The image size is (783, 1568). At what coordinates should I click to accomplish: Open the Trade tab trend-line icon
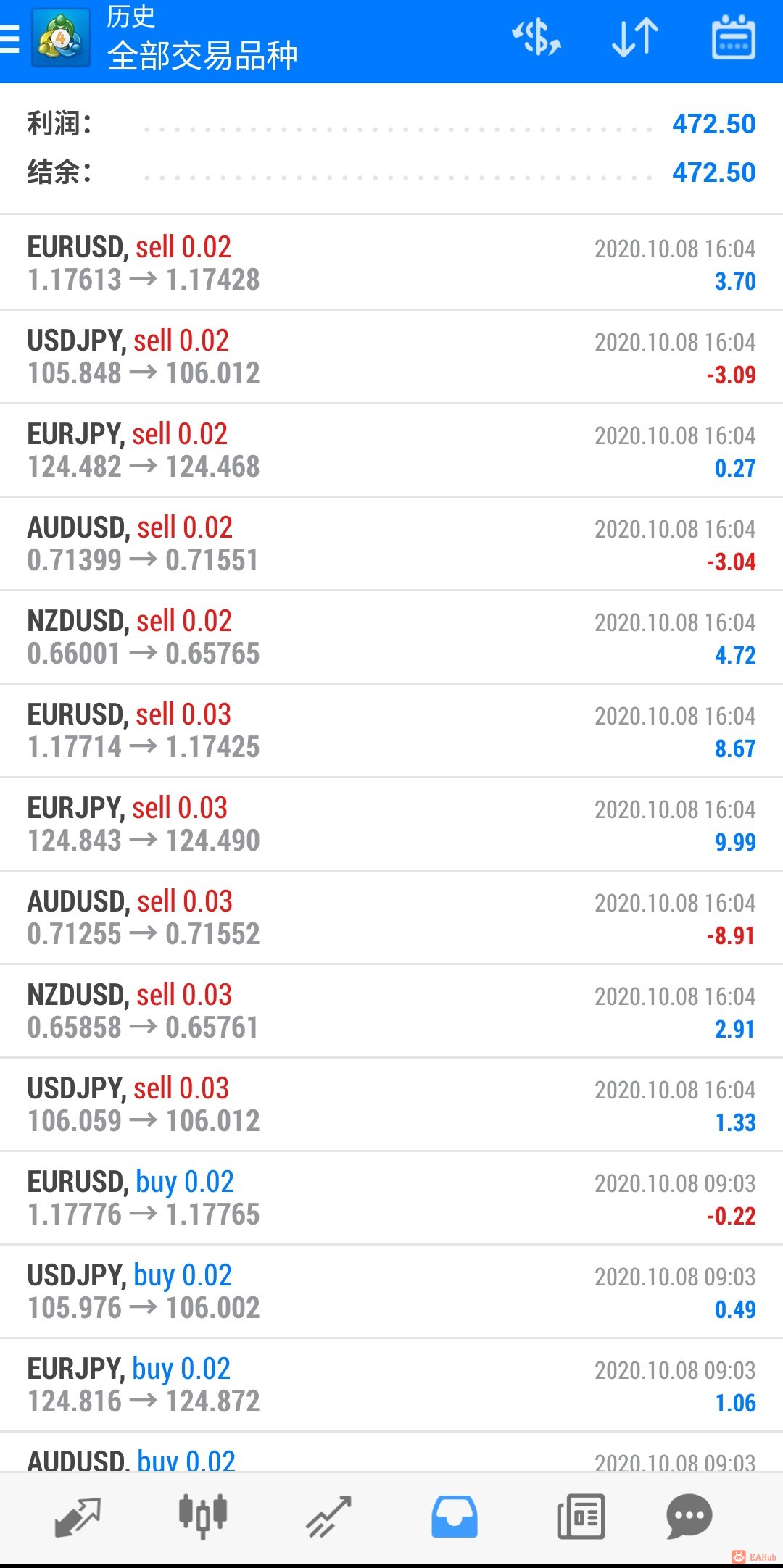click(x=329, y=1516)
